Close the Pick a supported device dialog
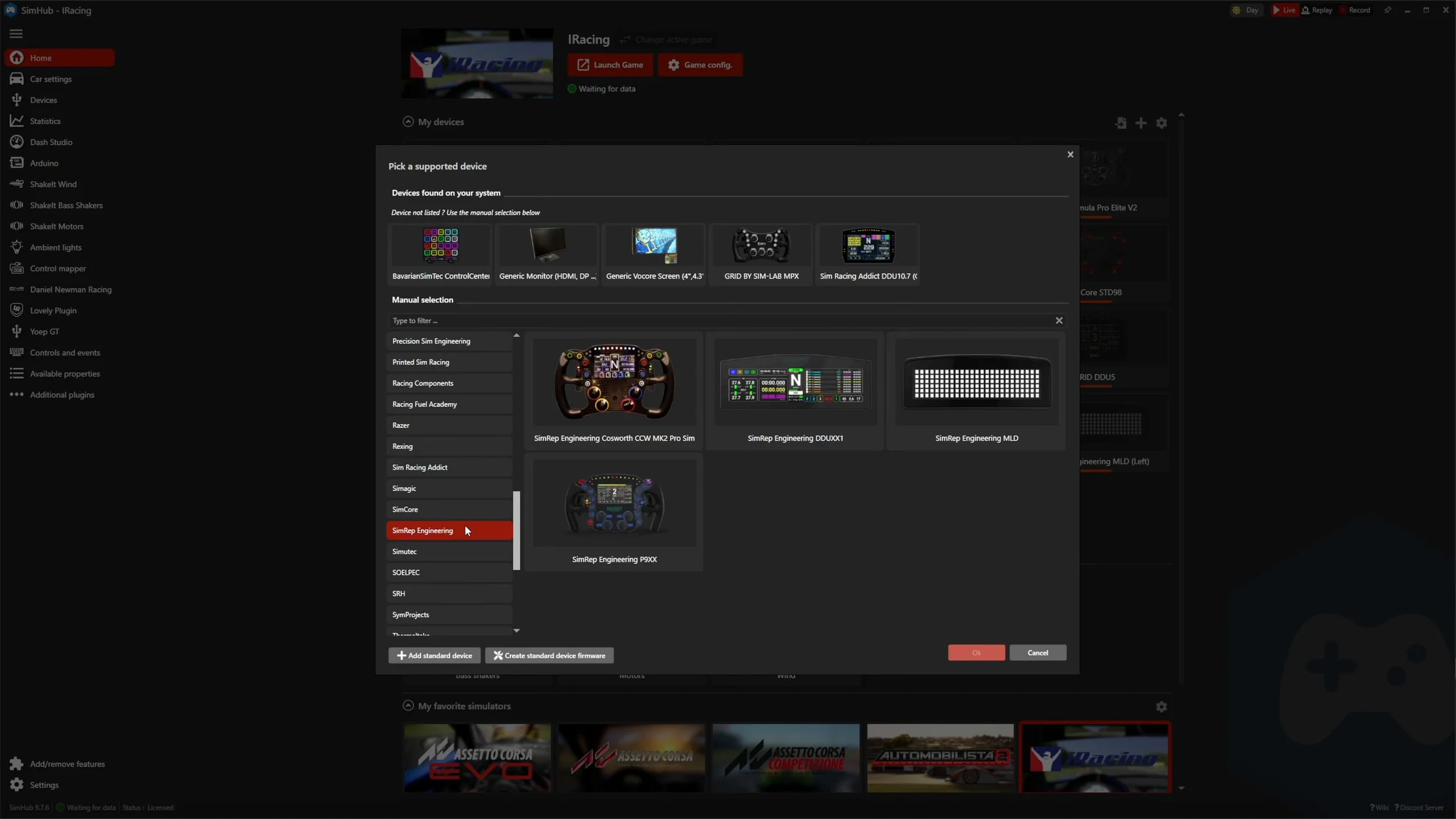 click(x=1070, y=154)
